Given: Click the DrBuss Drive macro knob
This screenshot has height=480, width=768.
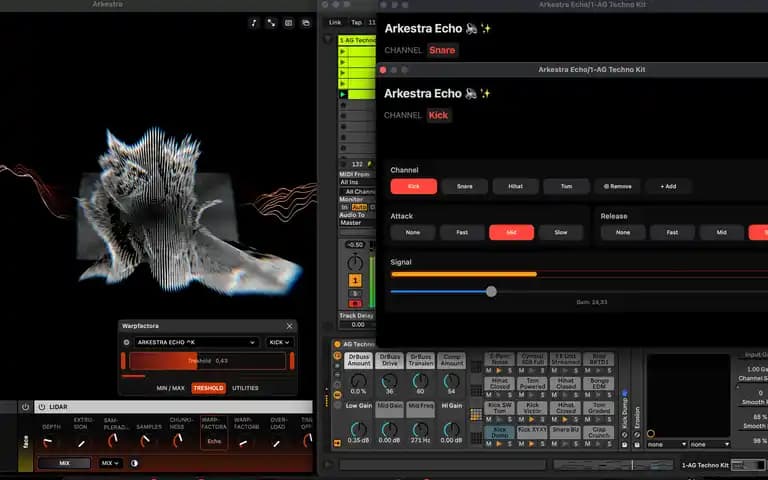Looking at the screenshot, I should (389, 381).
